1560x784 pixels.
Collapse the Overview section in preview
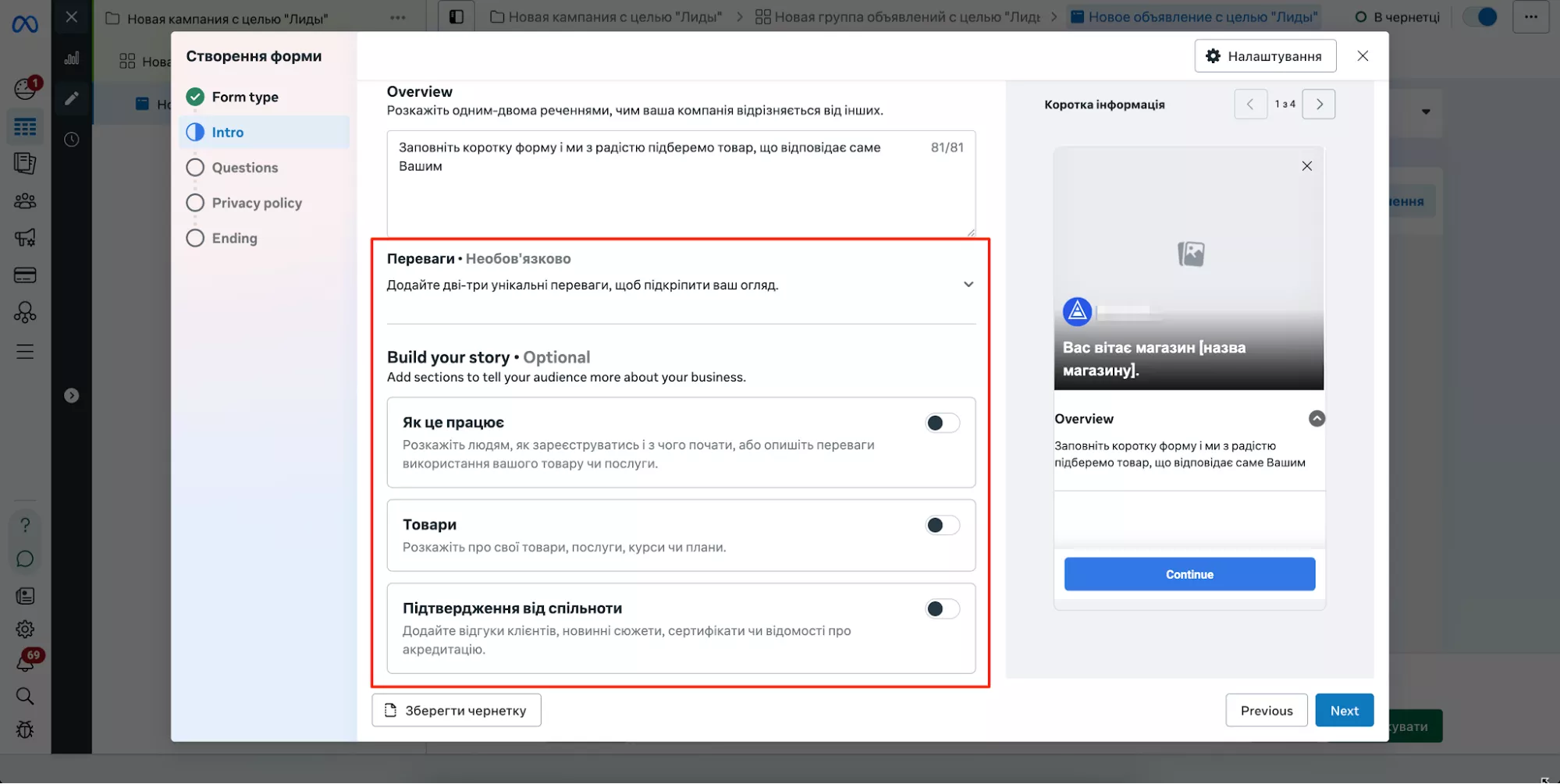pyautogui.click(x=1316, y=419)
